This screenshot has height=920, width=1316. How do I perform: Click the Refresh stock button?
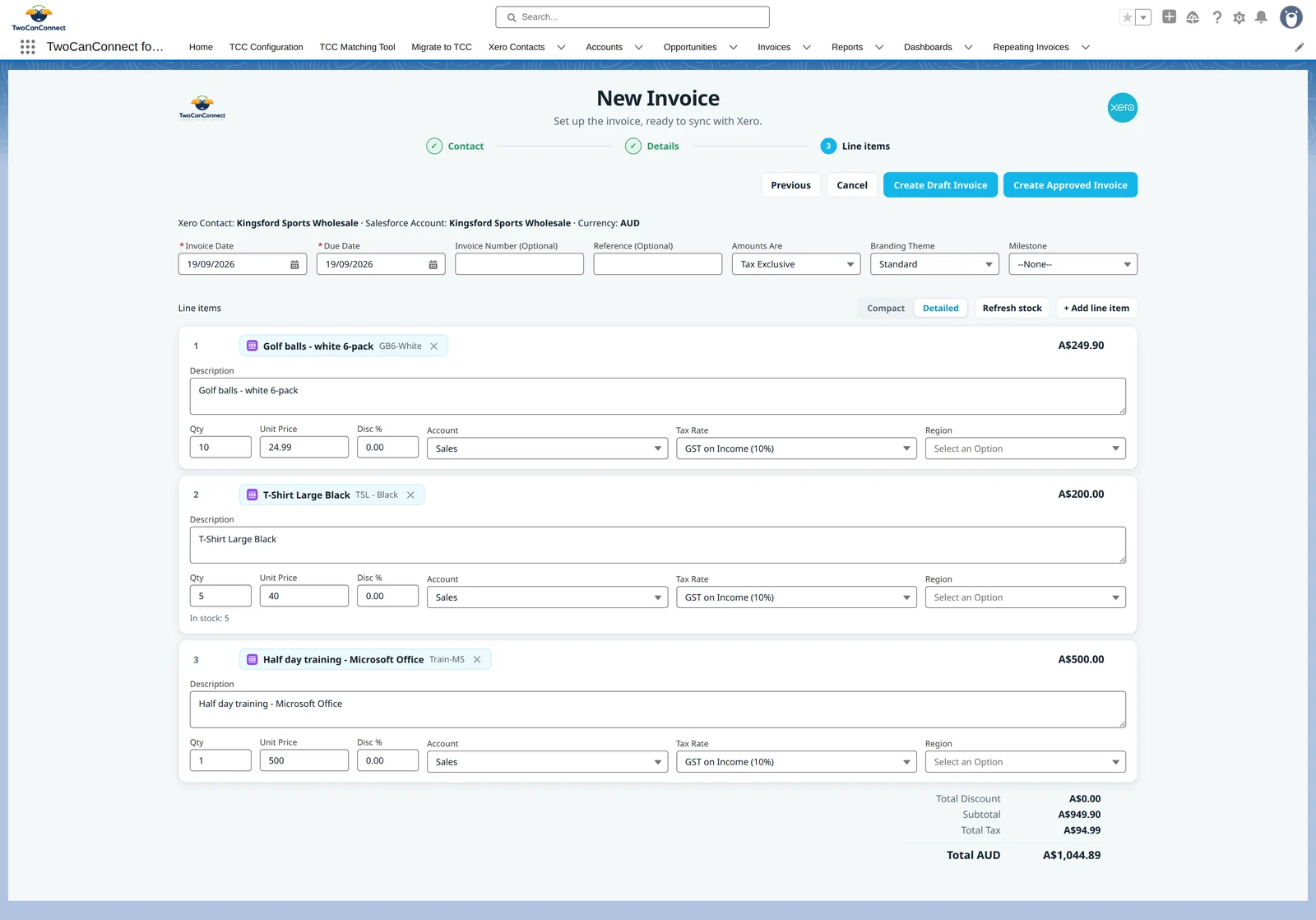(1012, 309)
